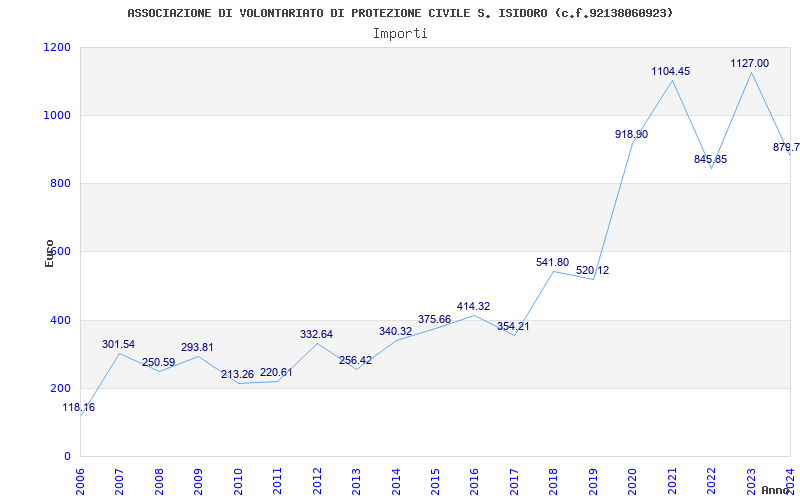Image resolution: width=800 pixels, height=500 pixels.
Task: Select the 256.42 data label
Action: pyautogui.click(x=356, y=360)
